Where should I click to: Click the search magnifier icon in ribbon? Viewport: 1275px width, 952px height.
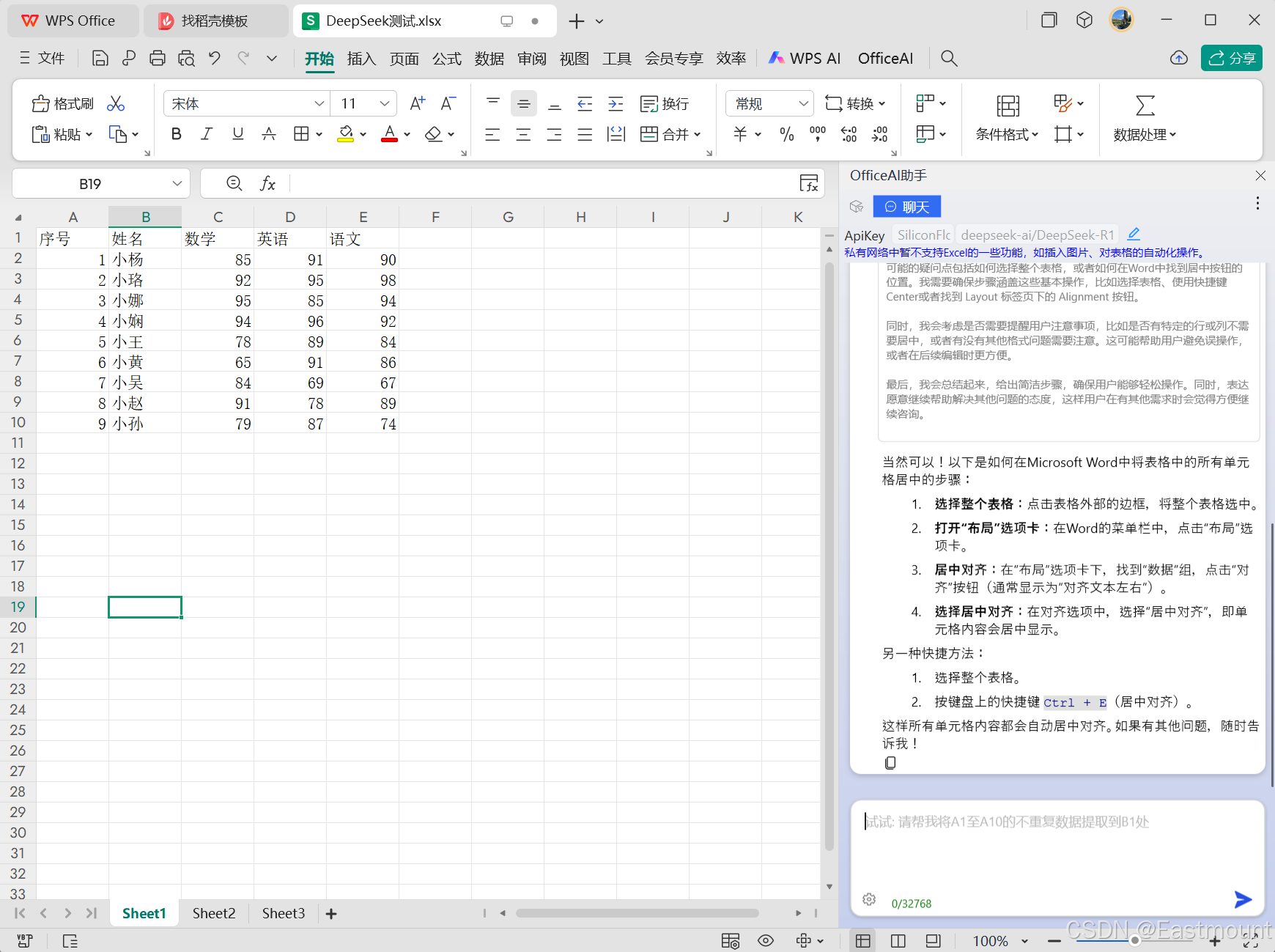pos(949,58)
